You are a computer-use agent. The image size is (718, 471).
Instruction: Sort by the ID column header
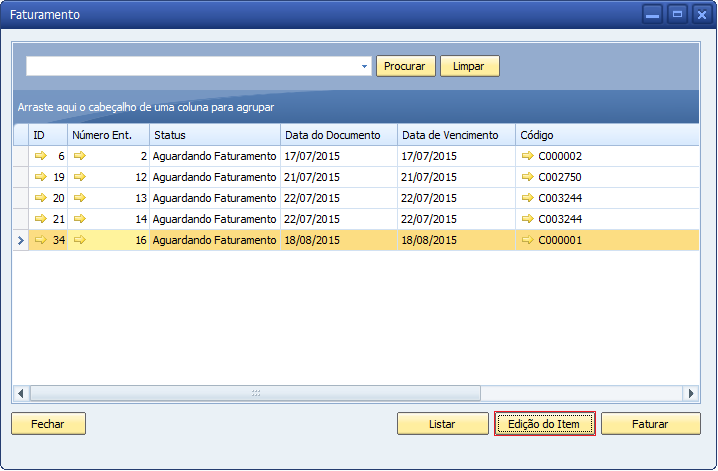(48, 135)
